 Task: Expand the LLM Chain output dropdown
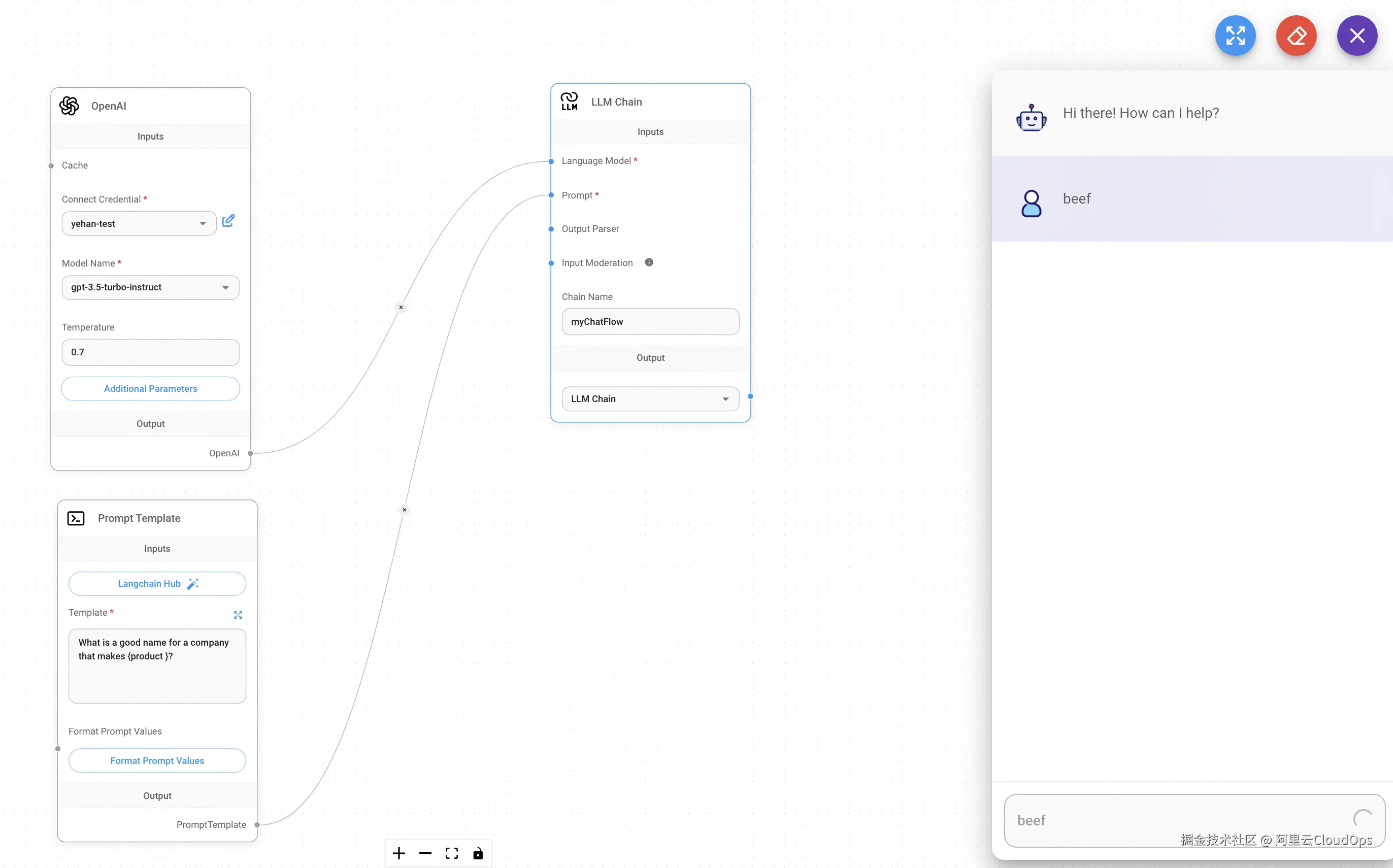[650, 399]
